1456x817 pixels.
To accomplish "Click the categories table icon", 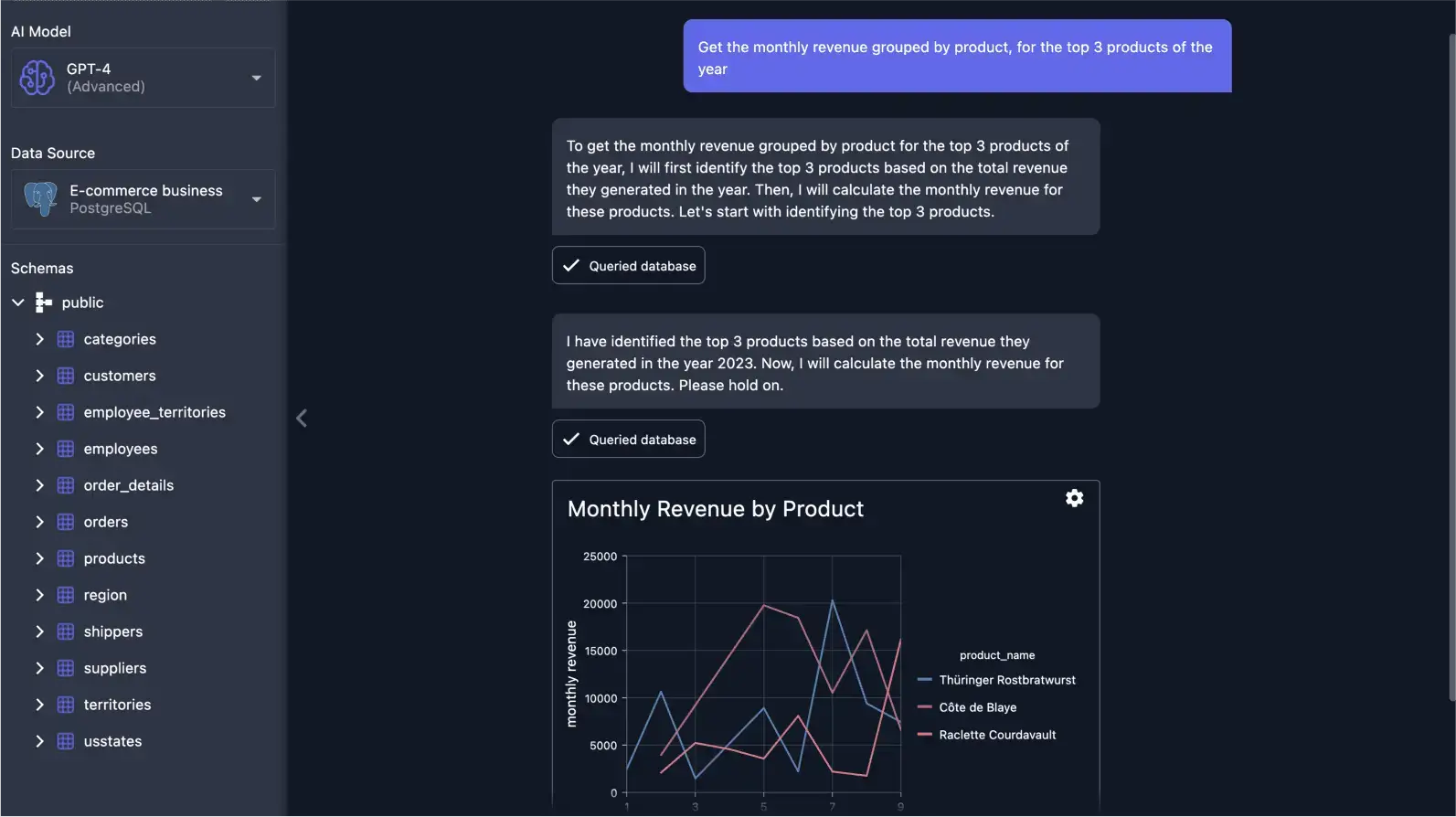I will (66, 339).
